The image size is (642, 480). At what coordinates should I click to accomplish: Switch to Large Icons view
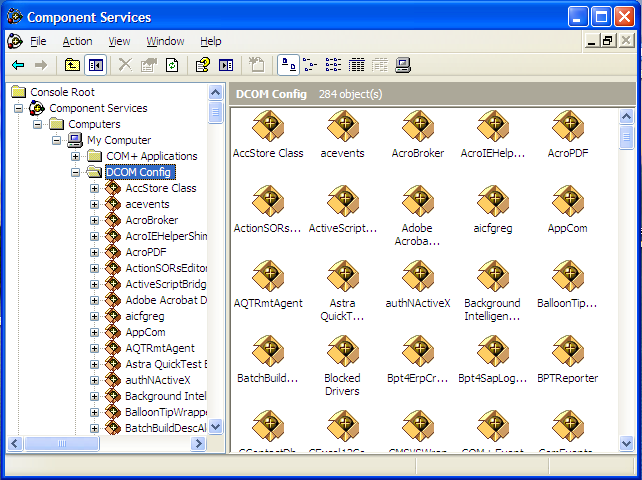[289, 65]
